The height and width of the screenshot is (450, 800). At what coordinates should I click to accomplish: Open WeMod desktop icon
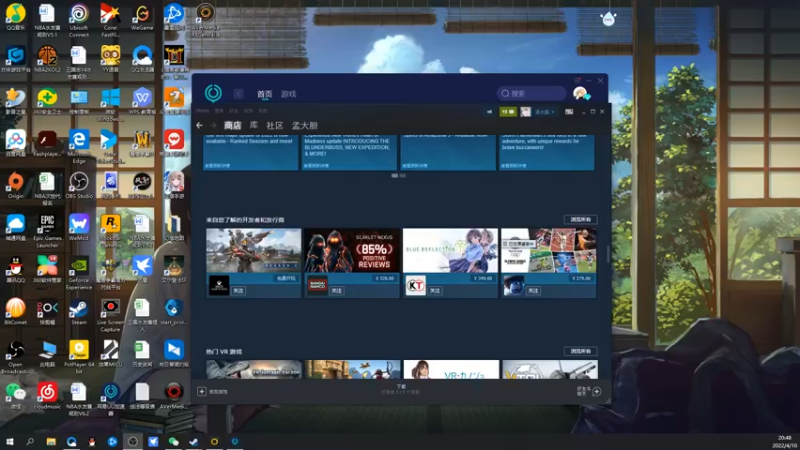79,228
